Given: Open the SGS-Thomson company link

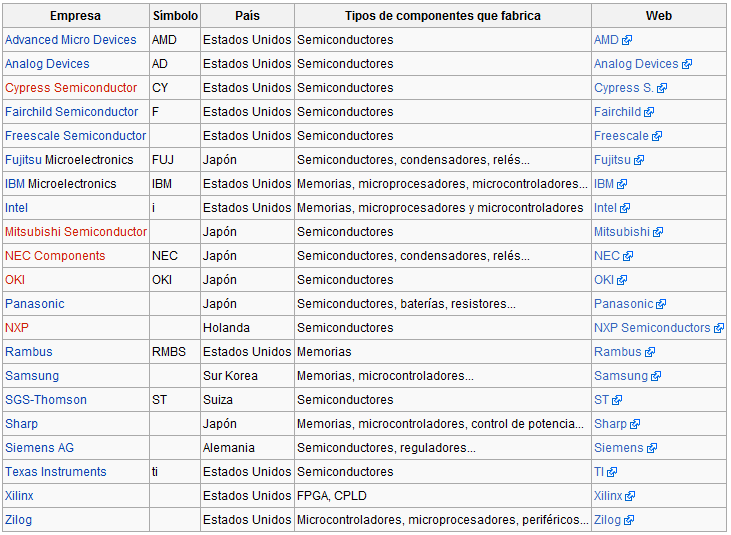Looking at the screenshot, I should pyautogui.click(x=46, y=400).
